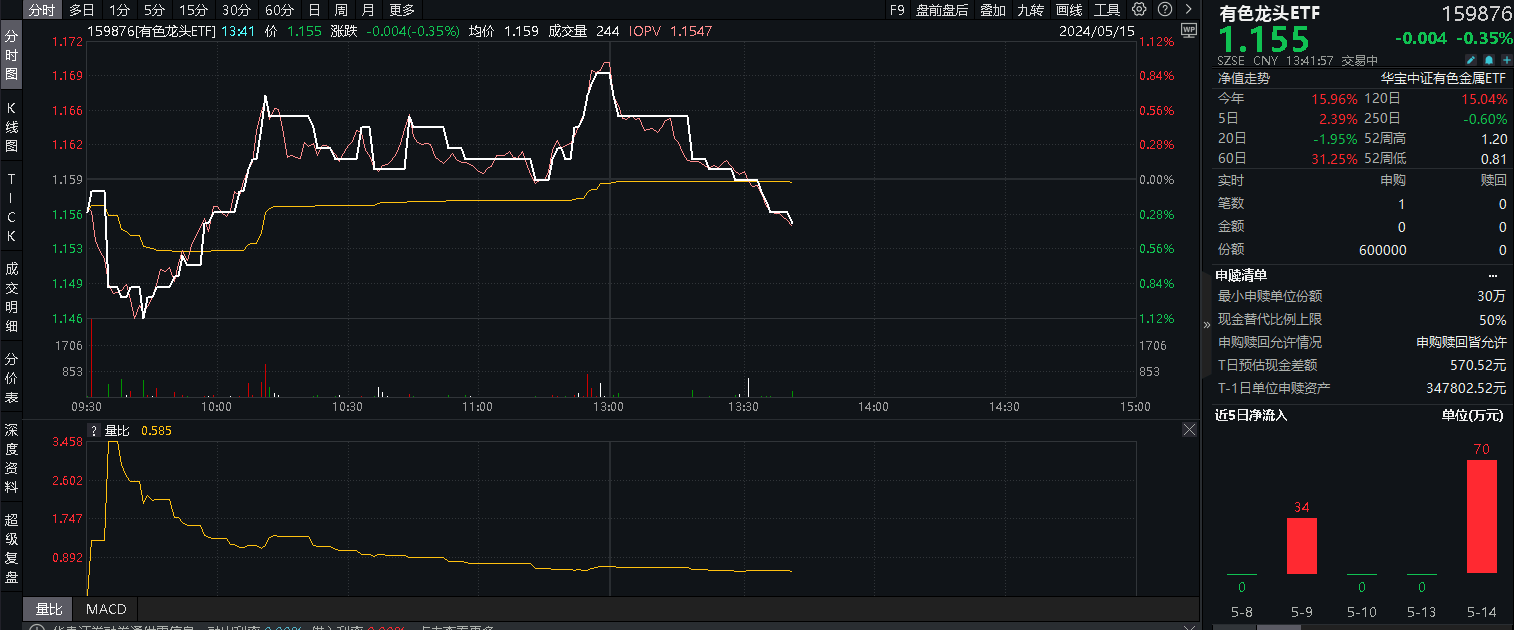Toggle the 九转 indicator

click(1030, 10)
